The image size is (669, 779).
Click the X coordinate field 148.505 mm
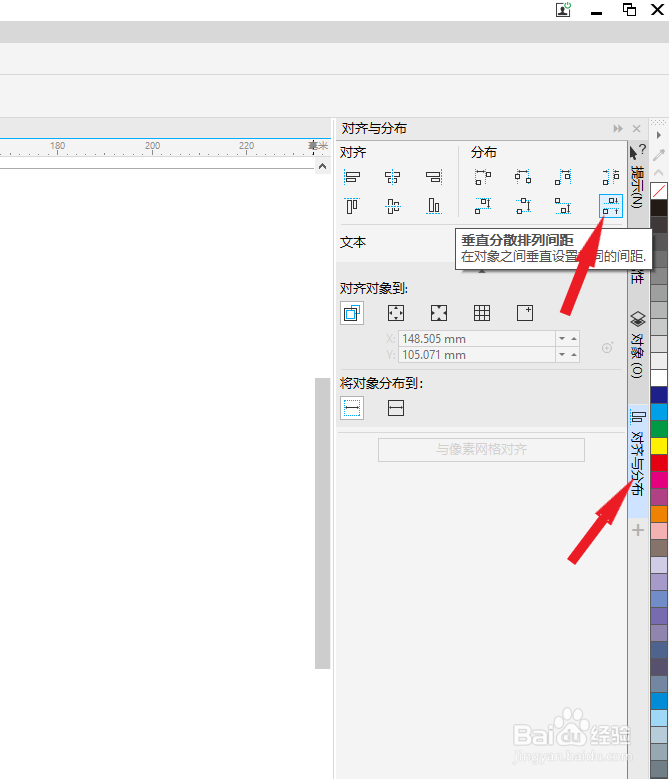click(477, 339)
